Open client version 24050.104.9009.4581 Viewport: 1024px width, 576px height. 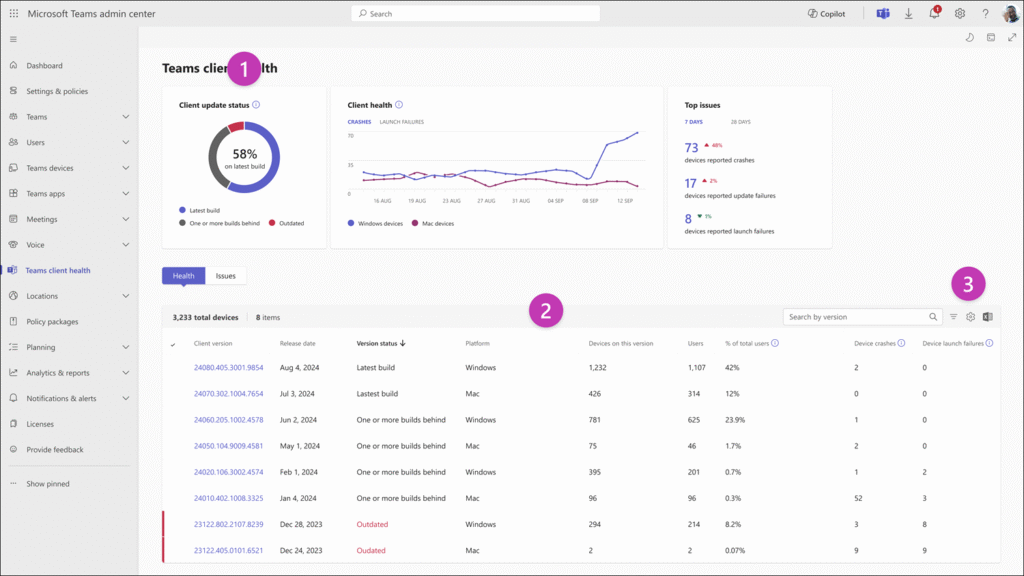[229, 446]
